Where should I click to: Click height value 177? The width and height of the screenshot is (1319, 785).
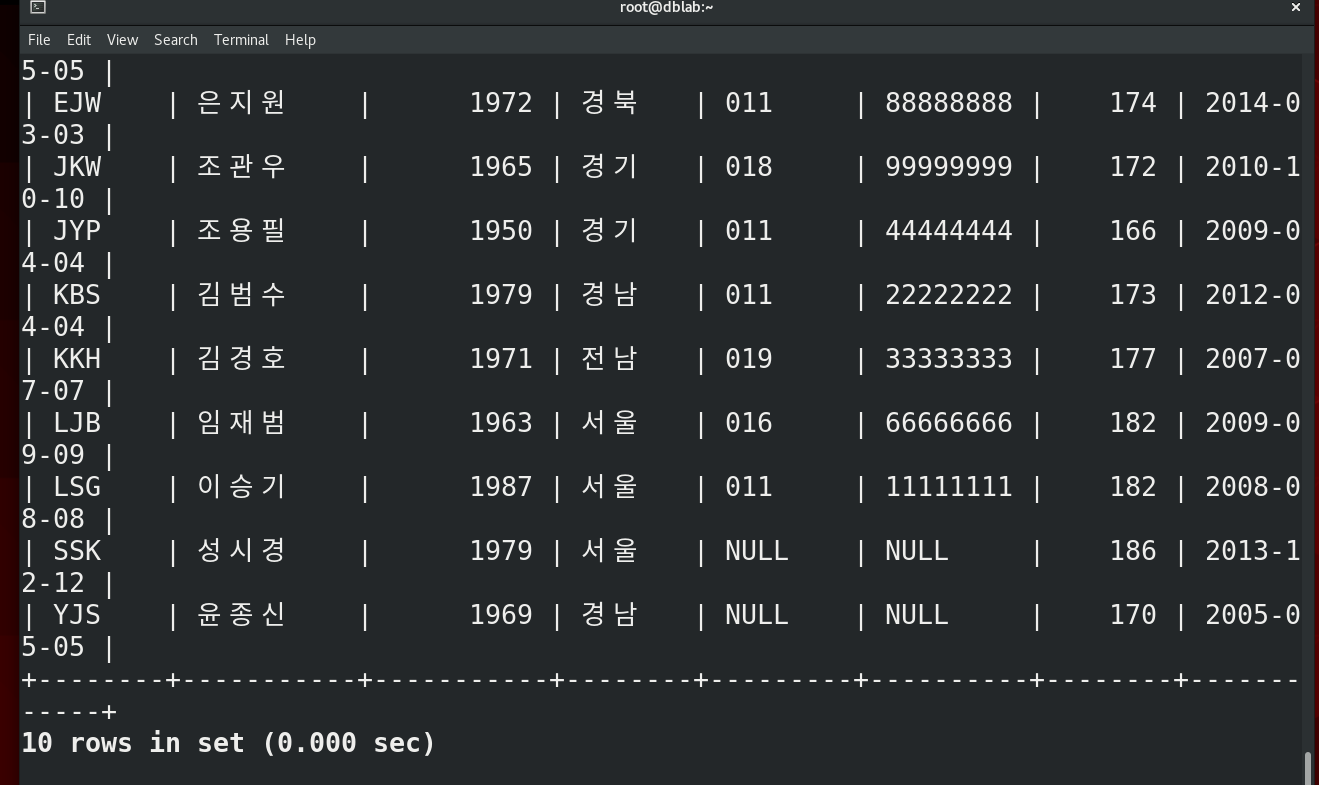[1133, 359]
